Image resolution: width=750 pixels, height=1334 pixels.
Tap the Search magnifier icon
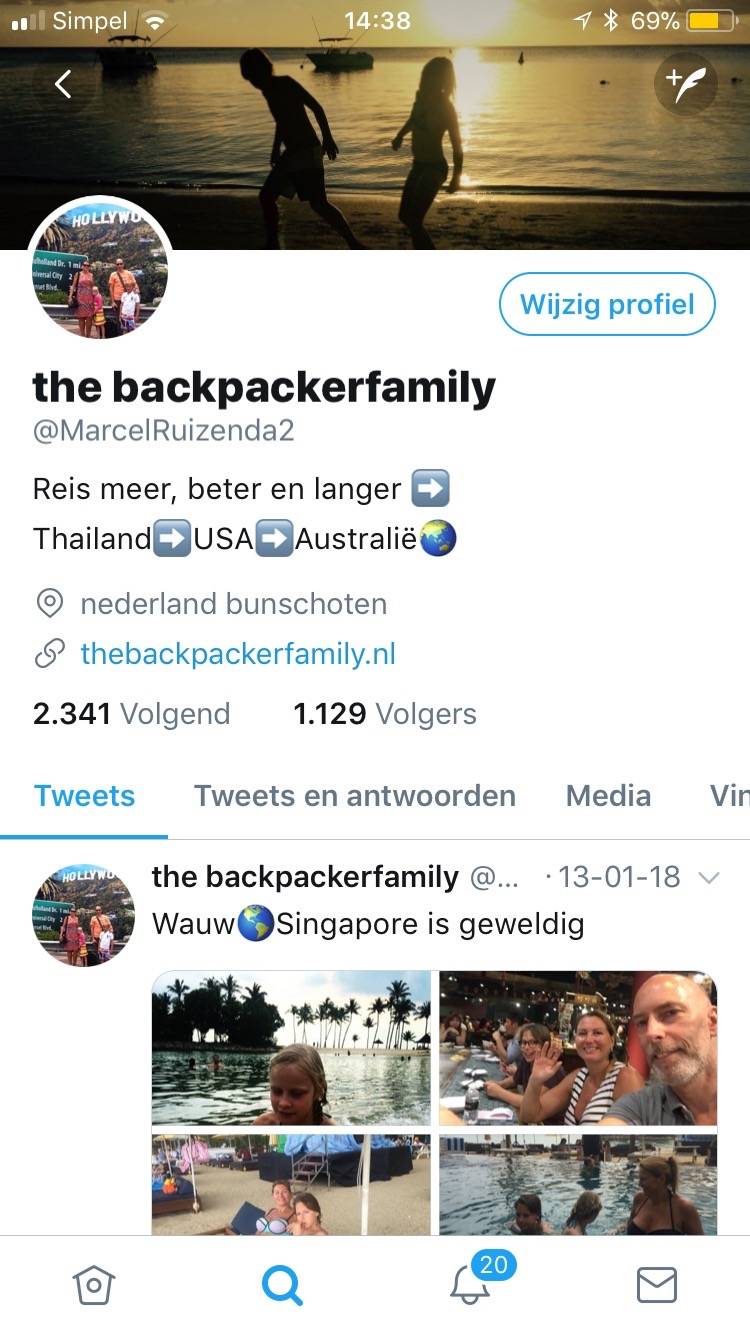tap(282, 1285)
